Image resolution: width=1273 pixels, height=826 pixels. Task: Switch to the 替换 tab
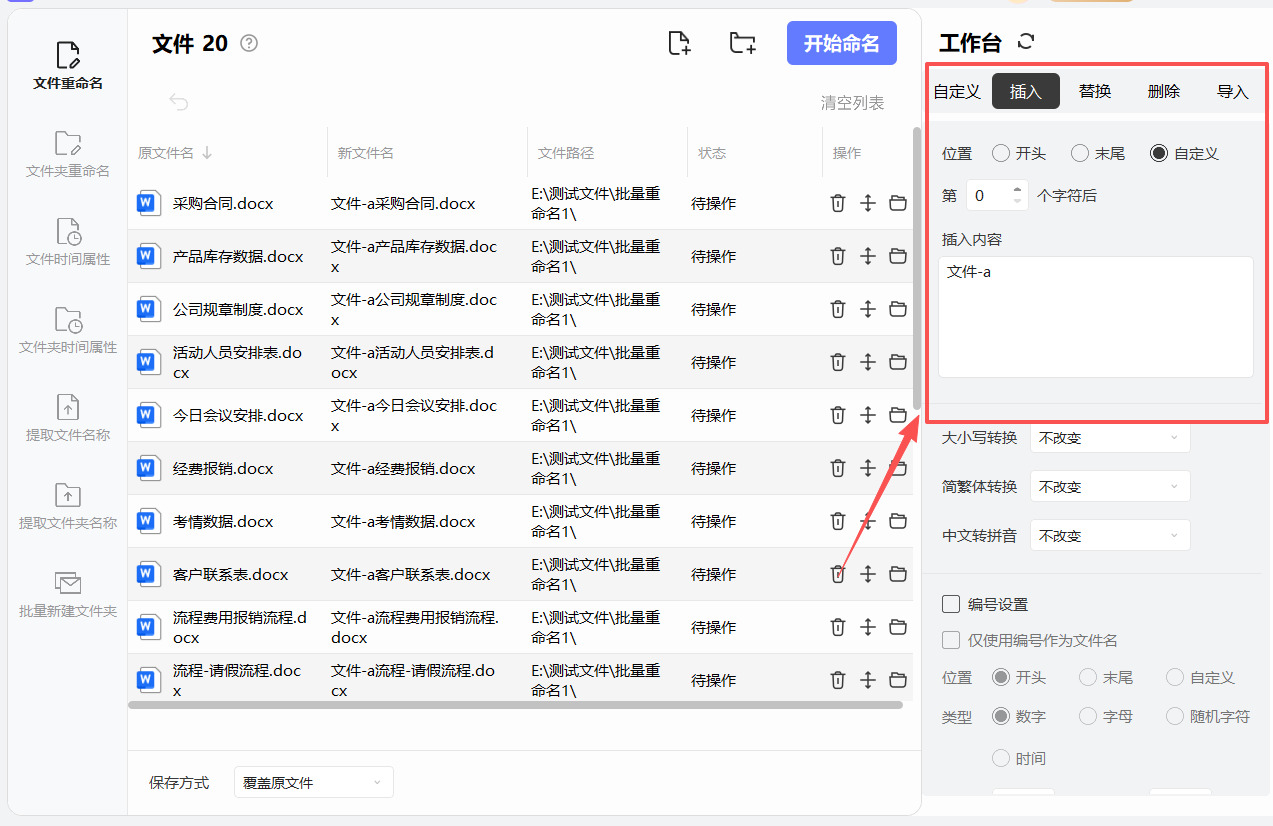(x=1095, y=91)
